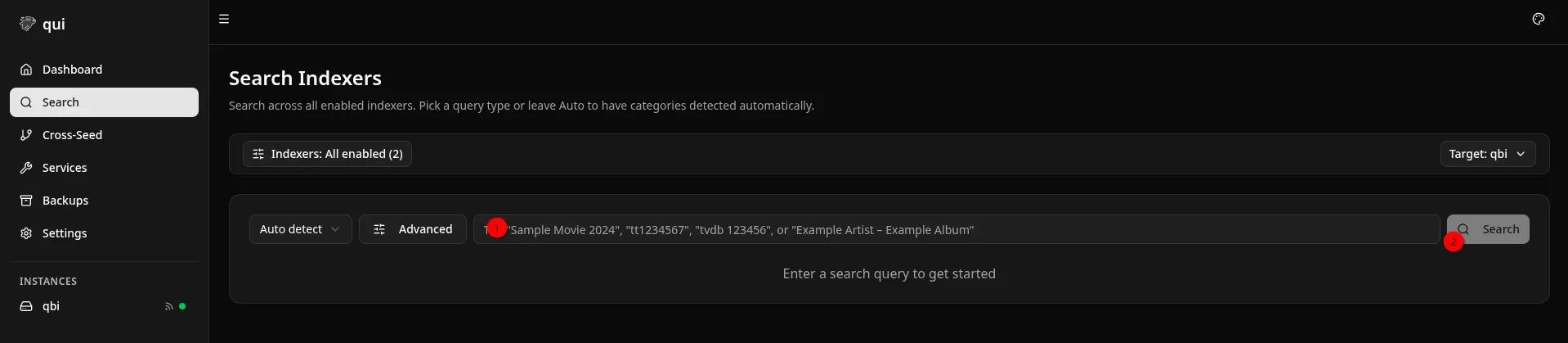Focus the search query input field
The height and width of the screenshot is (343, 1568).
point(956,229)
